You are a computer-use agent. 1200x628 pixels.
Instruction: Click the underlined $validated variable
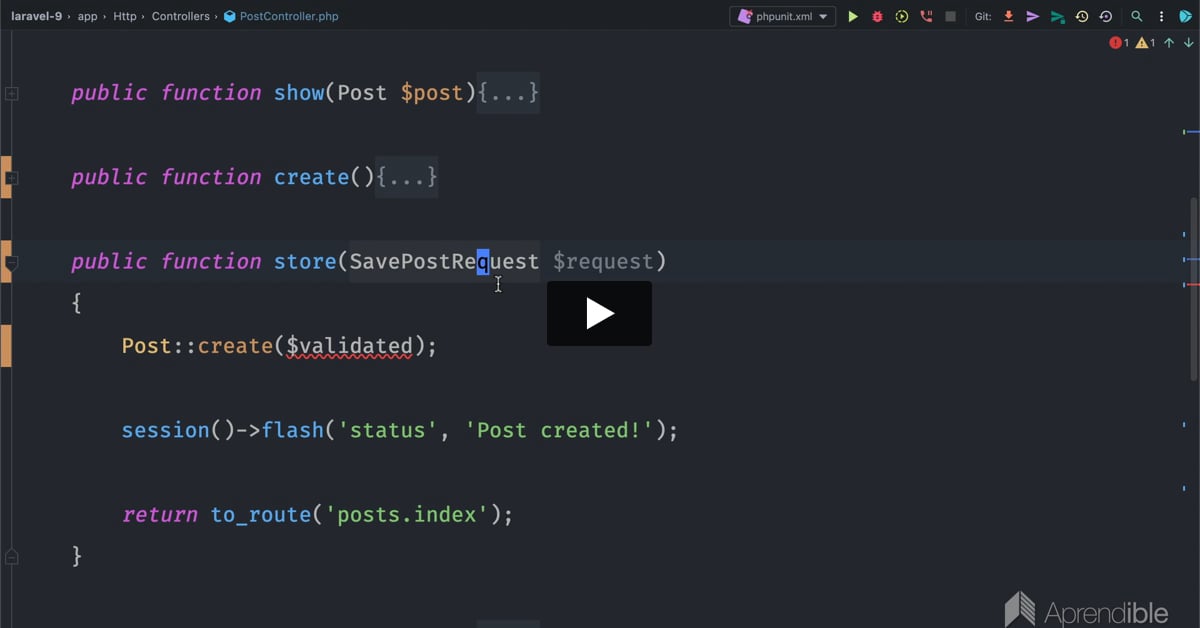coord(349,346)
